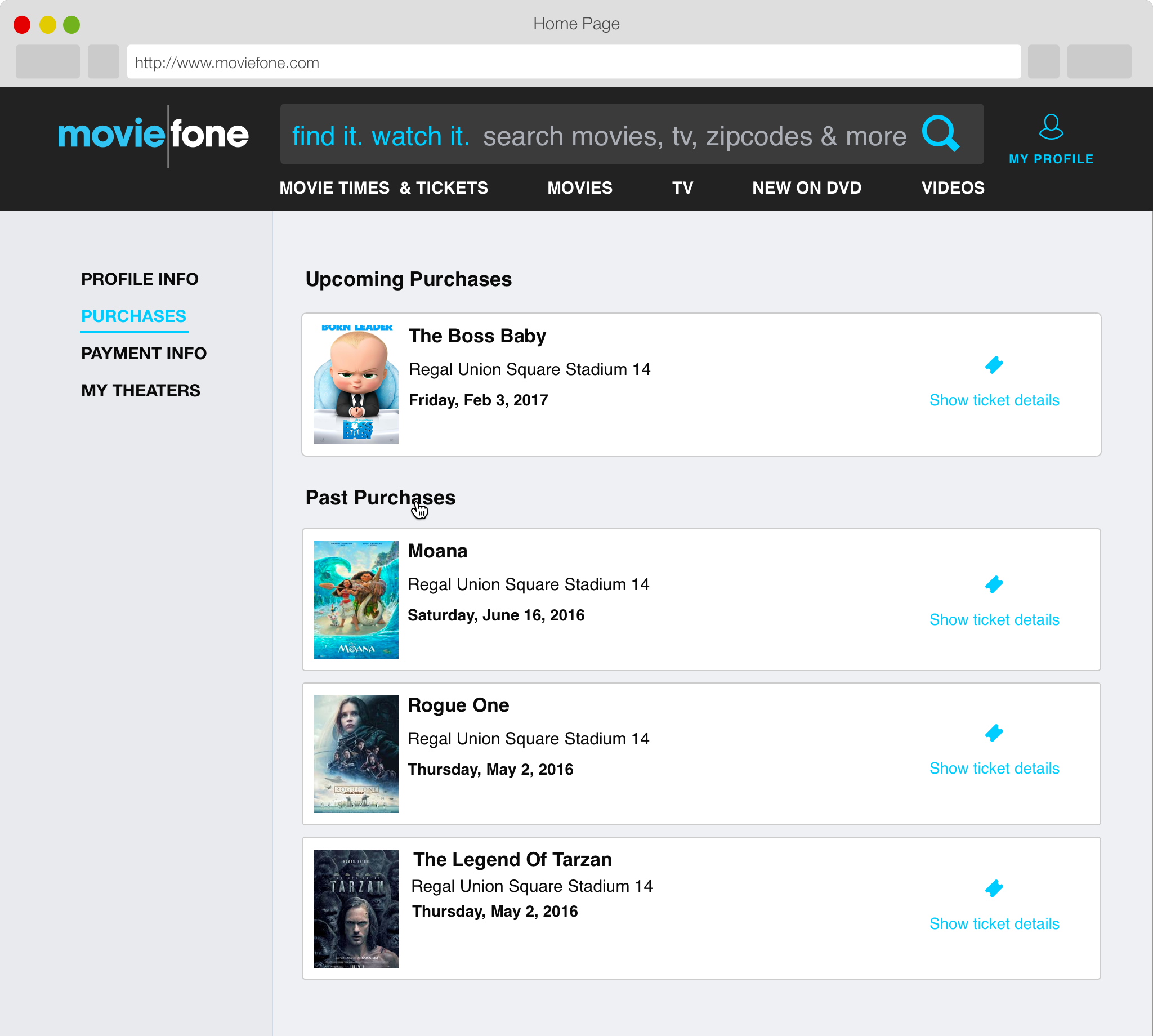
Task: Switch to Profile Info sidebar tab
Action: click(140, 279)
